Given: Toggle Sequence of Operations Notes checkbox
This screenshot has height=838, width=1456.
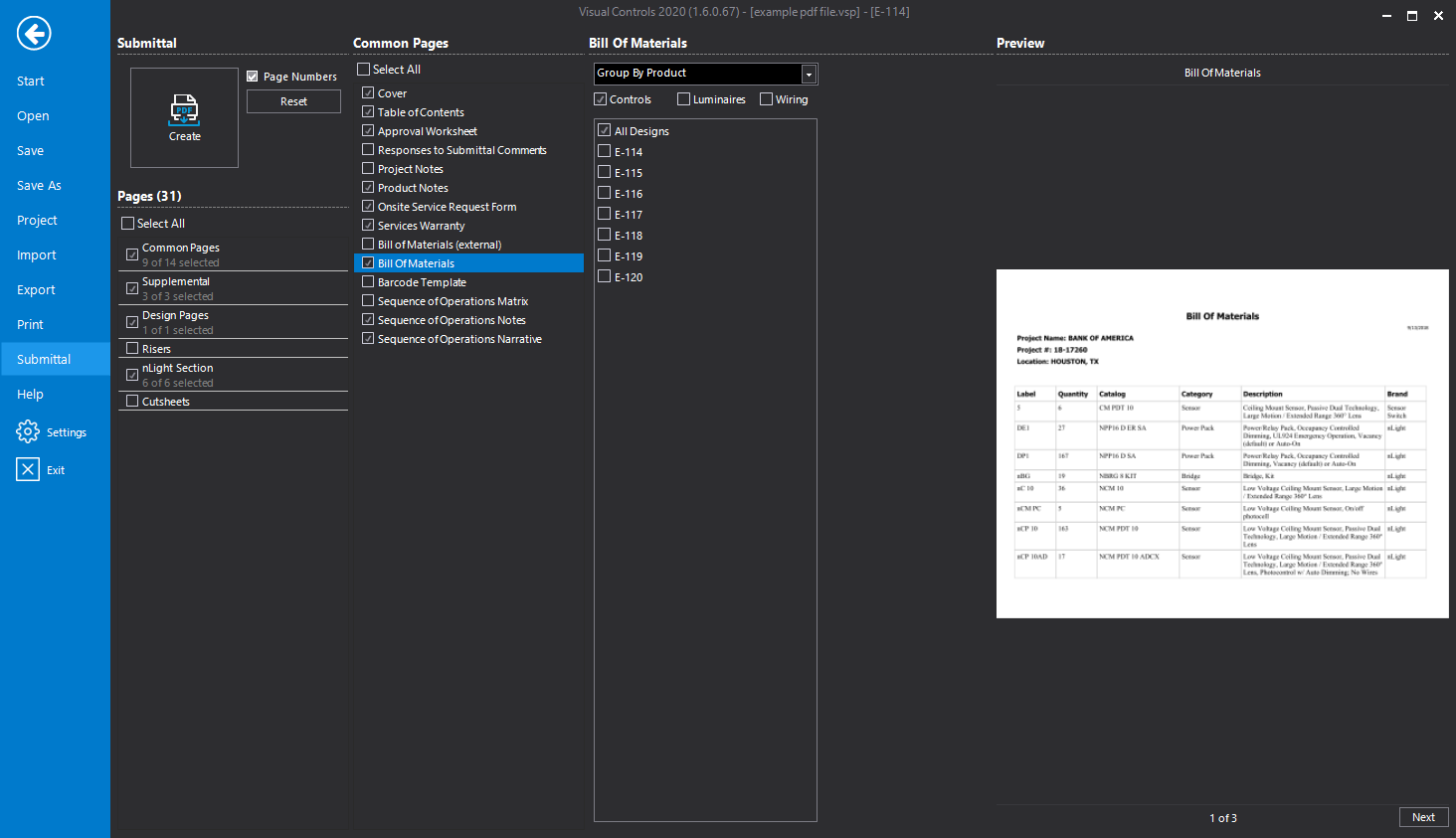Looking at the screenshot, I should pos(368,319).
